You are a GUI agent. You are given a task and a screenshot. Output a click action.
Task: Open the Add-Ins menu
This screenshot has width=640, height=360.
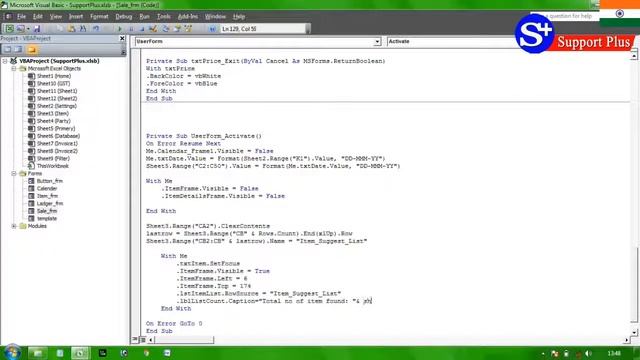coord(188,17)
